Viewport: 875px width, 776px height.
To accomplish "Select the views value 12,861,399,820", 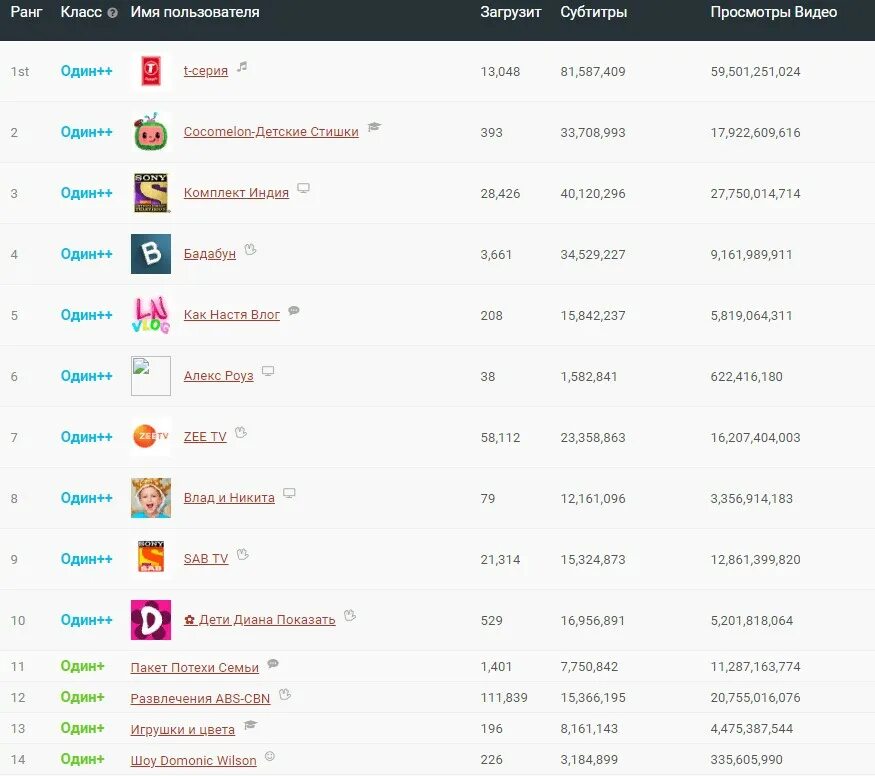I will (756, 560).
